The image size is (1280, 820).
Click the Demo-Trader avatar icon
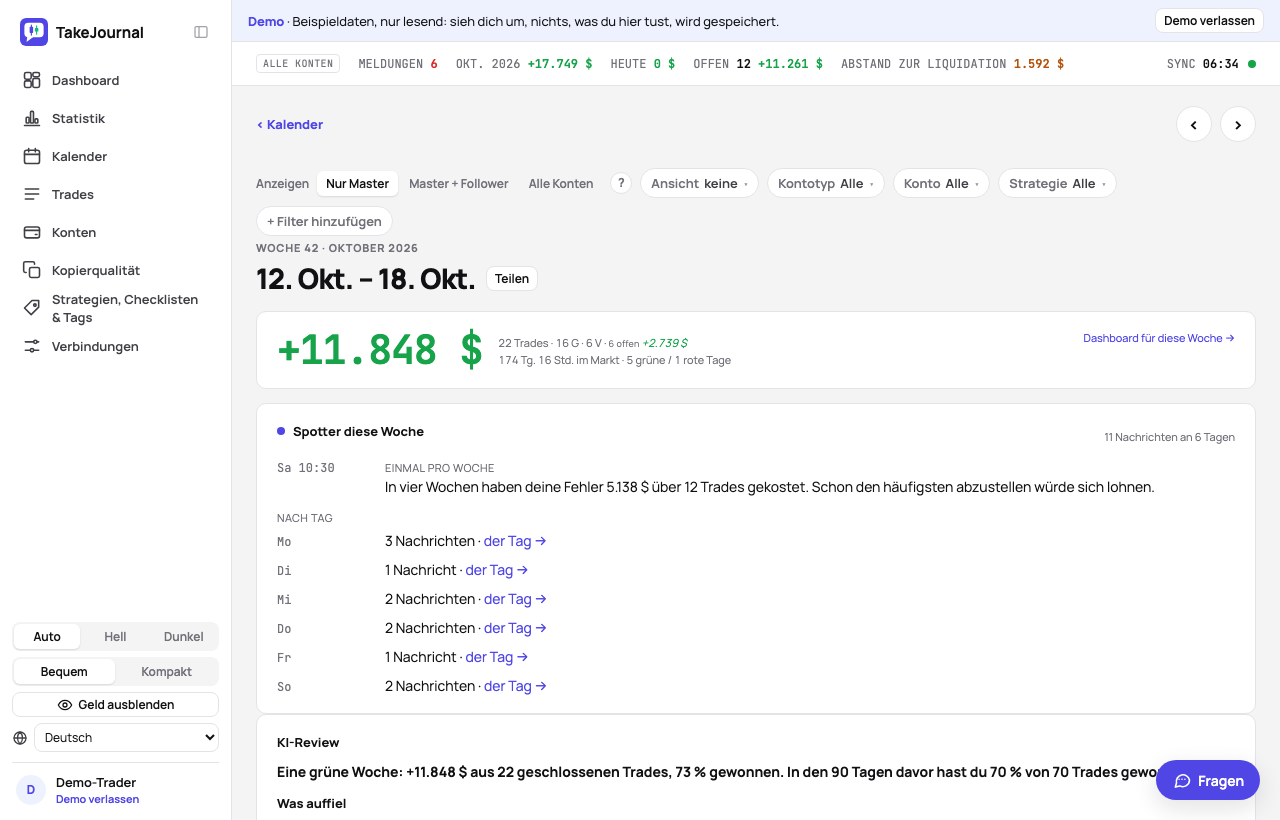tap(31, 790)
